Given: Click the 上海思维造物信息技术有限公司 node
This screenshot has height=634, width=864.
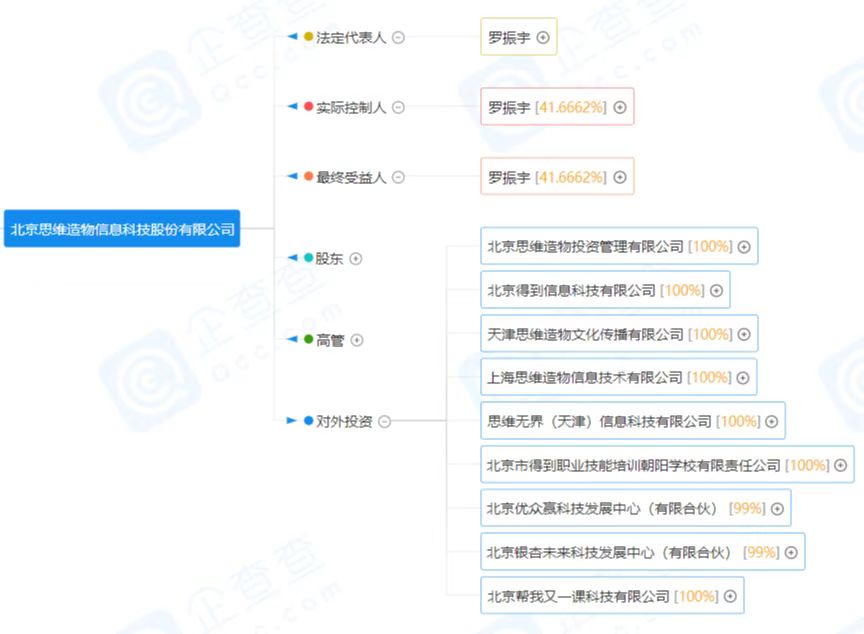Looking at the screenshot, I should point(613,378).
